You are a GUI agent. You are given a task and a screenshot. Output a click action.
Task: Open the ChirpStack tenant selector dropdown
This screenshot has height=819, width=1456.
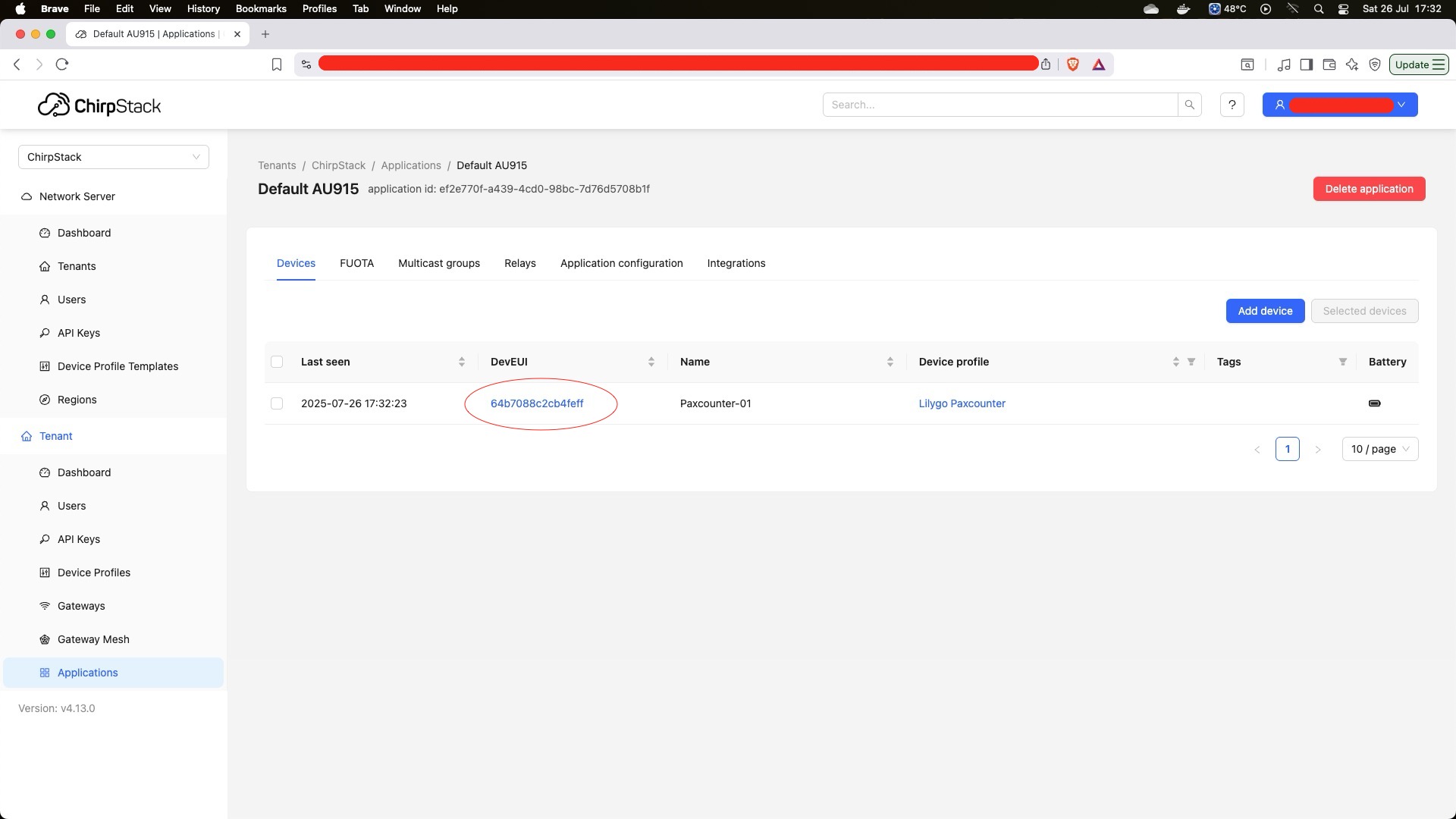pos(114,157)
